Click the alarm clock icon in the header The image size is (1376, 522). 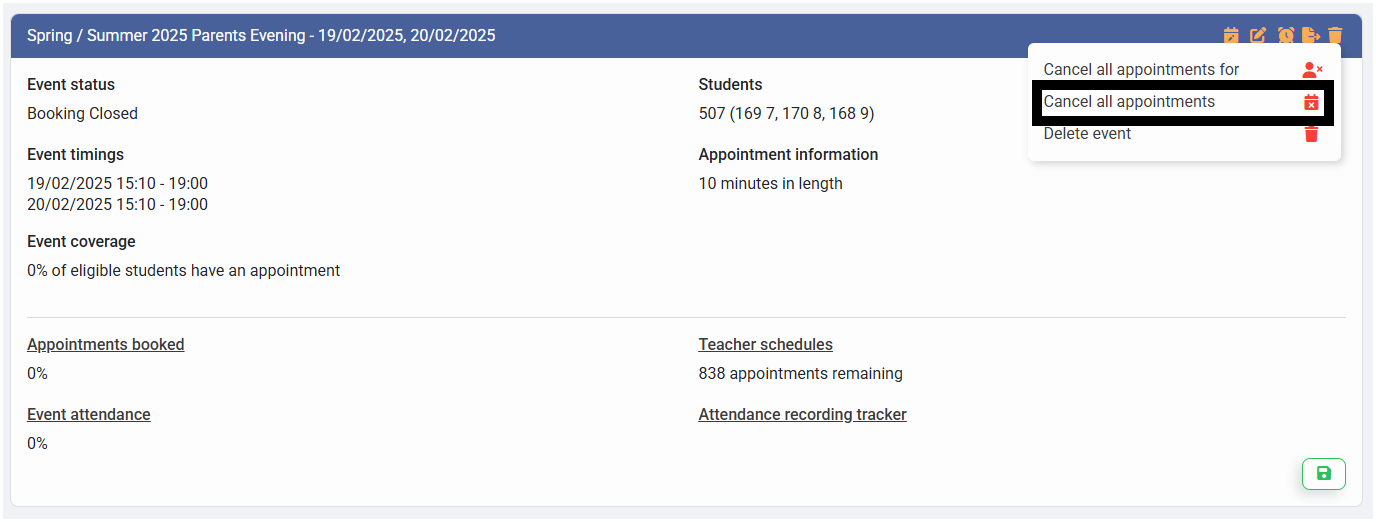pyautogui.click(x=1285, y=35)
